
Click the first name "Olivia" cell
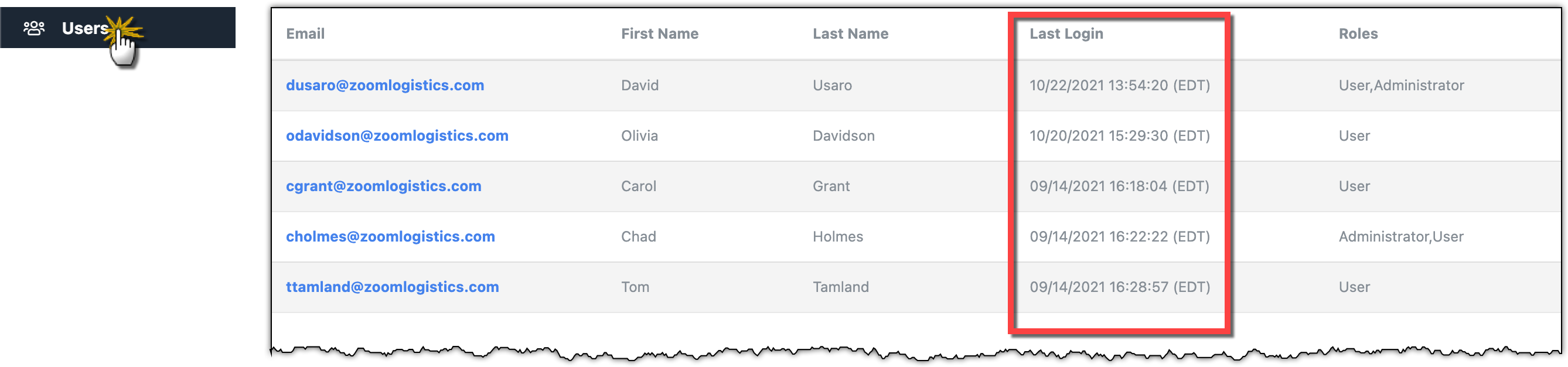coord(639,136)
